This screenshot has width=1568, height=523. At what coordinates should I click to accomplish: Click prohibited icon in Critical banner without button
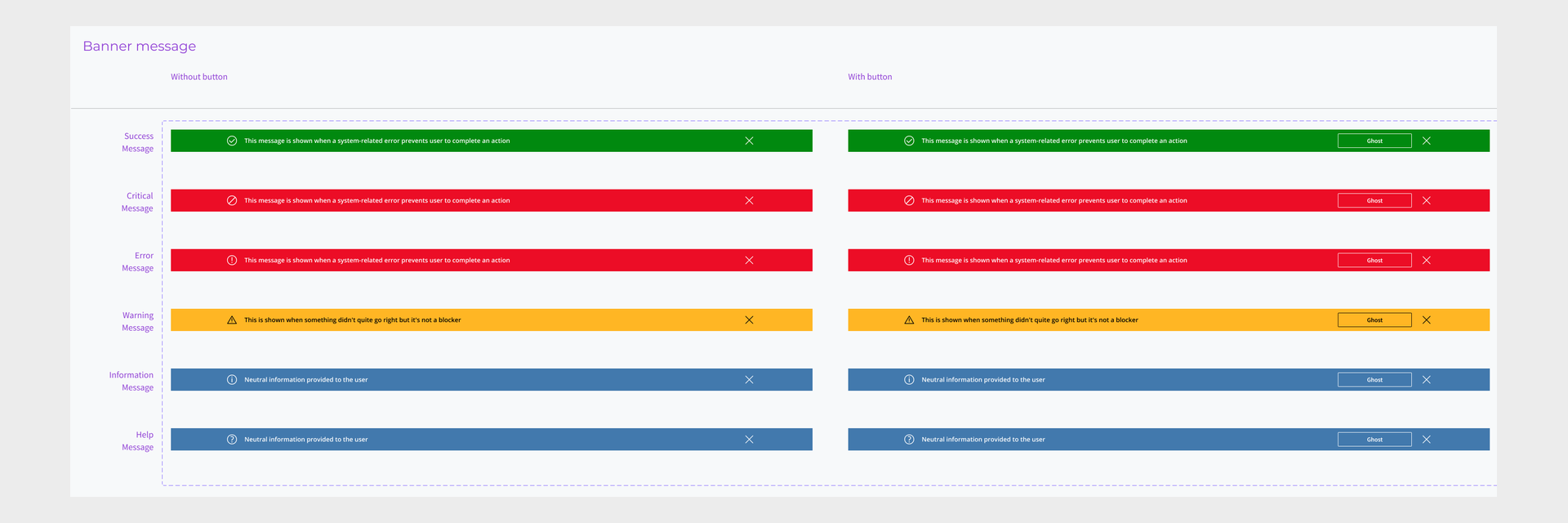pyautogui.click(x=232, y=200)
